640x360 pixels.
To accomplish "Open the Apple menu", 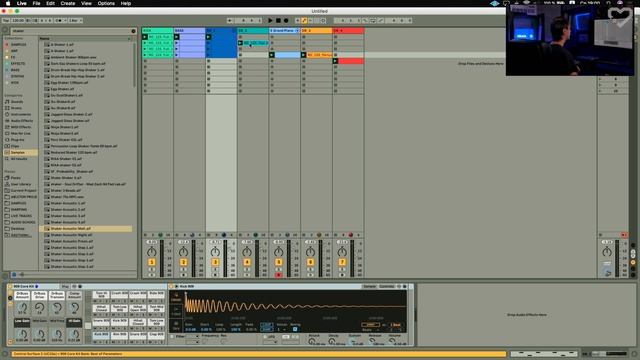I will [x=8, y=3].
